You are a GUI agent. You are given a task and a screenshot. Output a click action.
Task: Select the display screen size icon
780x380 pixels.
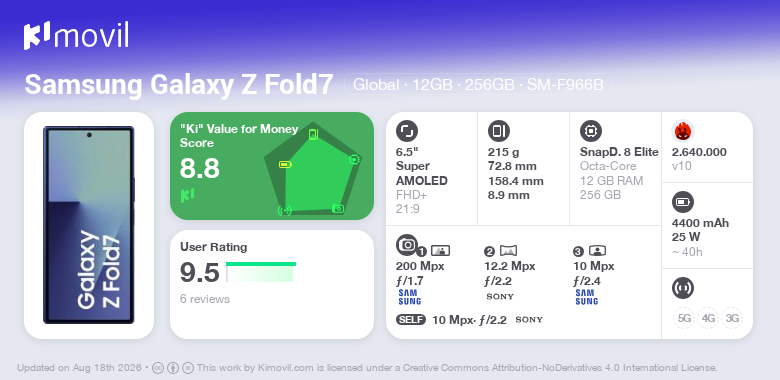406,131
